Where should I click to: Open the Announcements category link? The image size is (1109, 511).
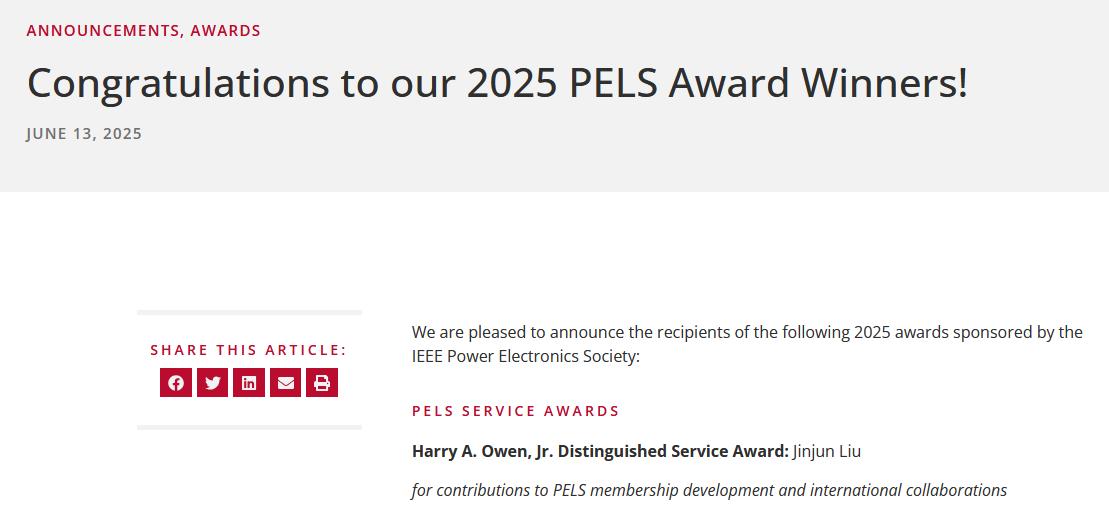point(102,31)
